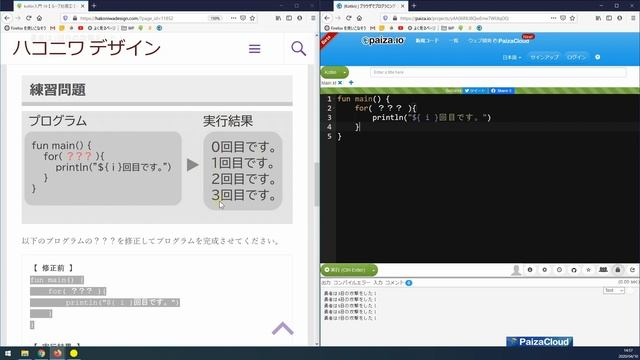
Task: Click the clock icon in paiza.io toolbar
Action: click(559, 270)
